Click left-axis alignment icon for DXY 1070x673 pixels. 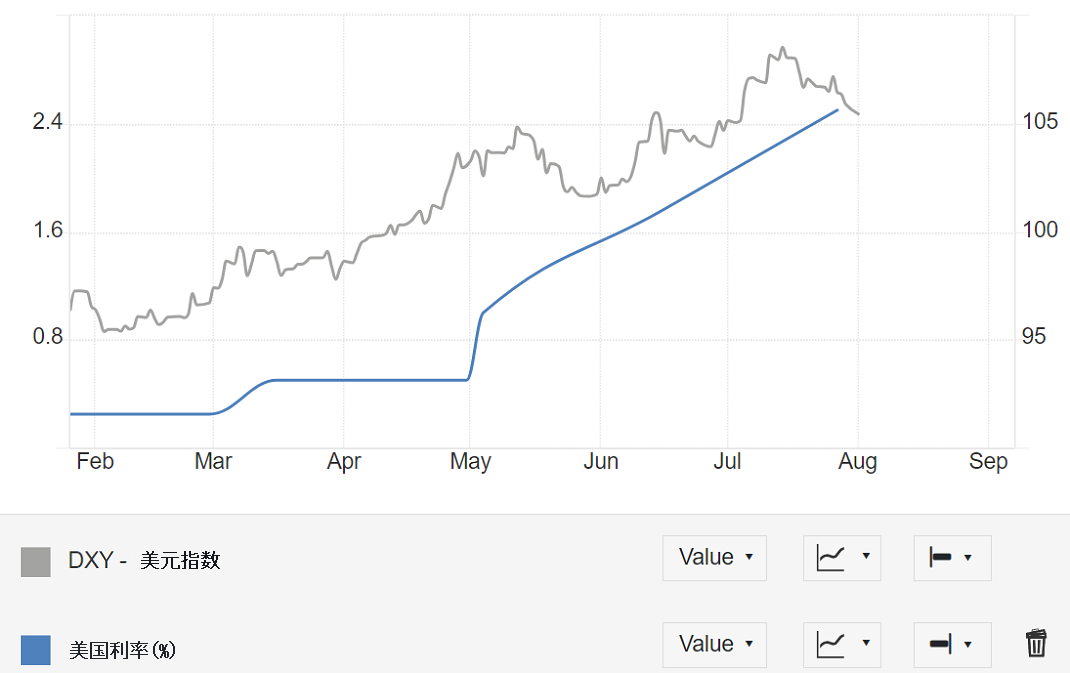940,558
